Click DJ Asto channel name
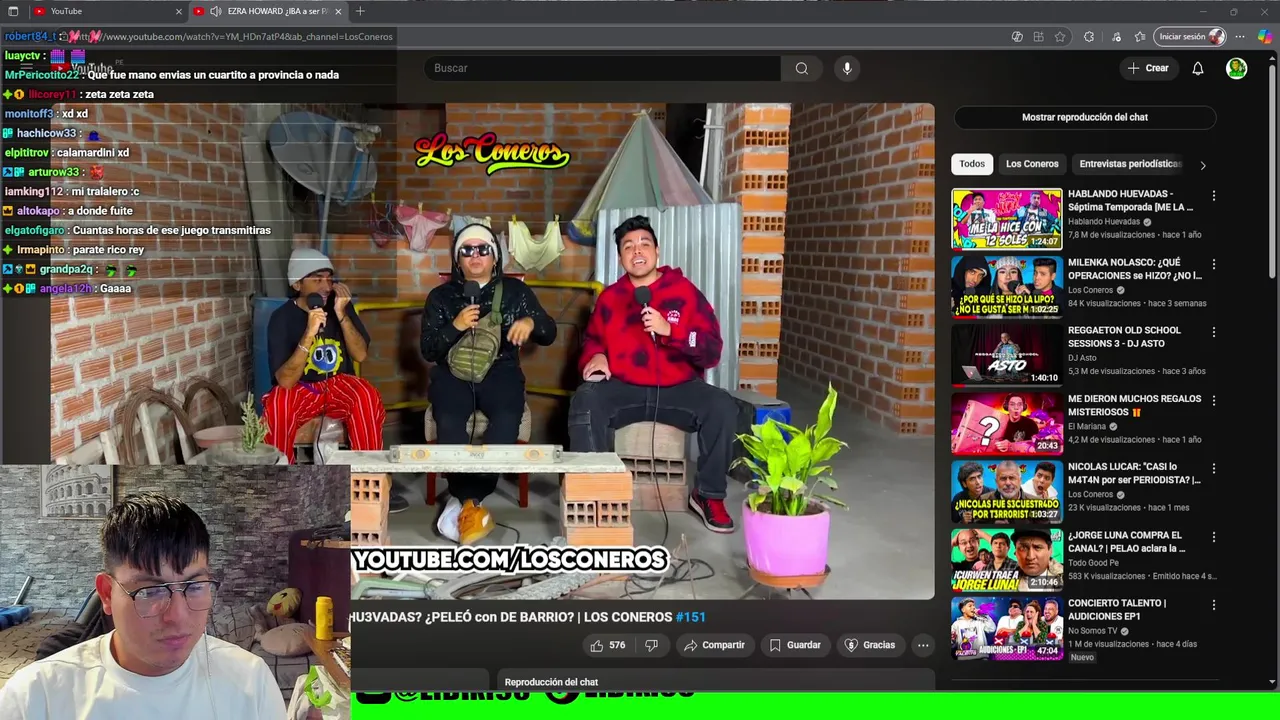Viewport: 1280px width, 720px height. click(x=1082, y=358)
